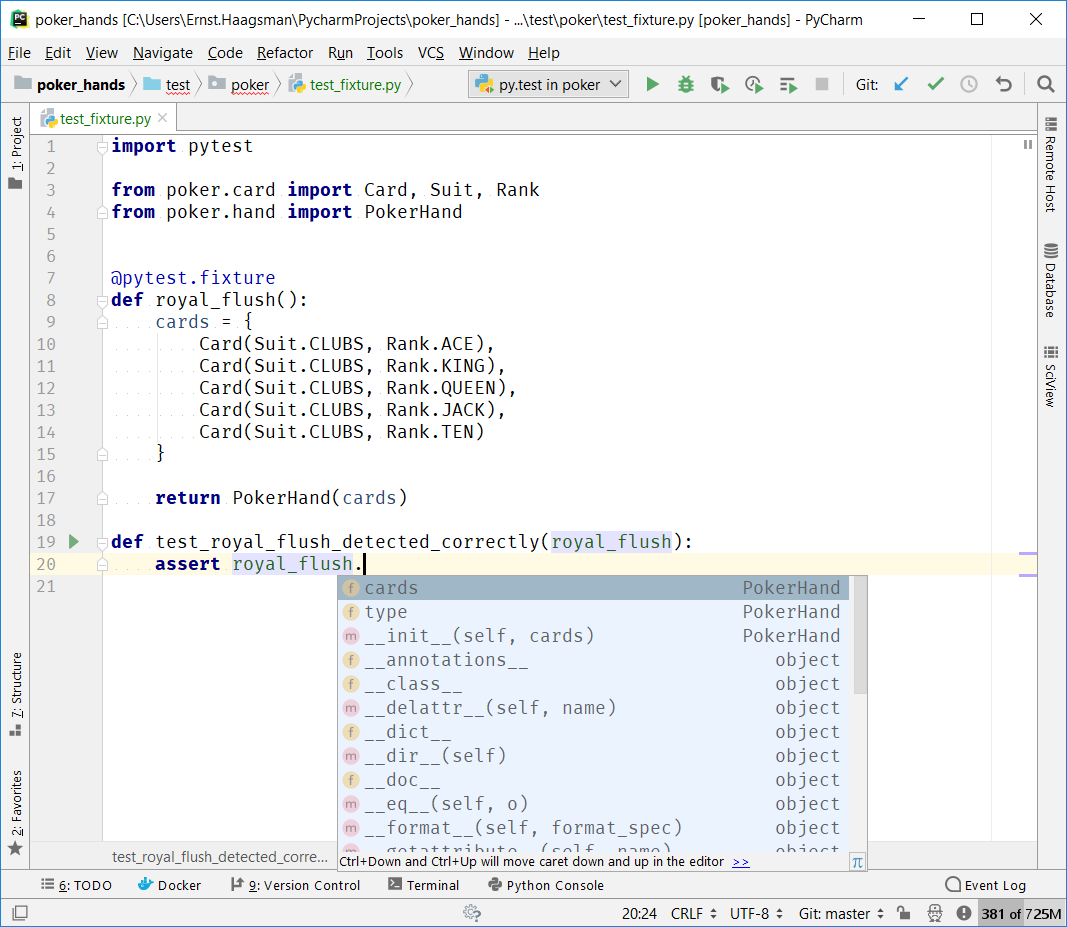Image resolution: width=1067 pixels, height=927 pixels.
Task: Select test_fixture.py editor tab
Action: (105, 118)
